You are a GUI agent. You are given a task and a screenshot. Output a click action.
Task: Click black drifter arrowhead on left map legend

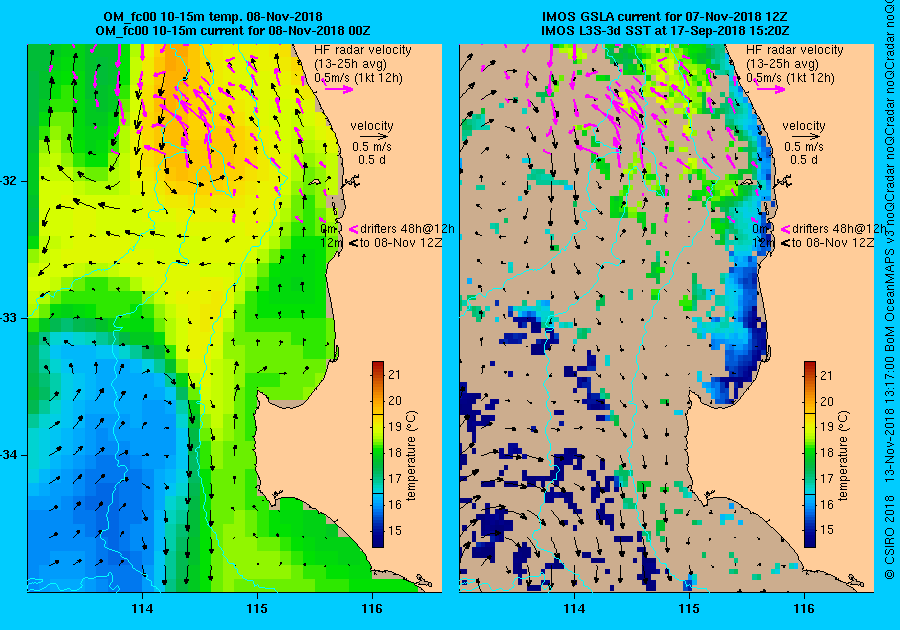click(353, 243)
